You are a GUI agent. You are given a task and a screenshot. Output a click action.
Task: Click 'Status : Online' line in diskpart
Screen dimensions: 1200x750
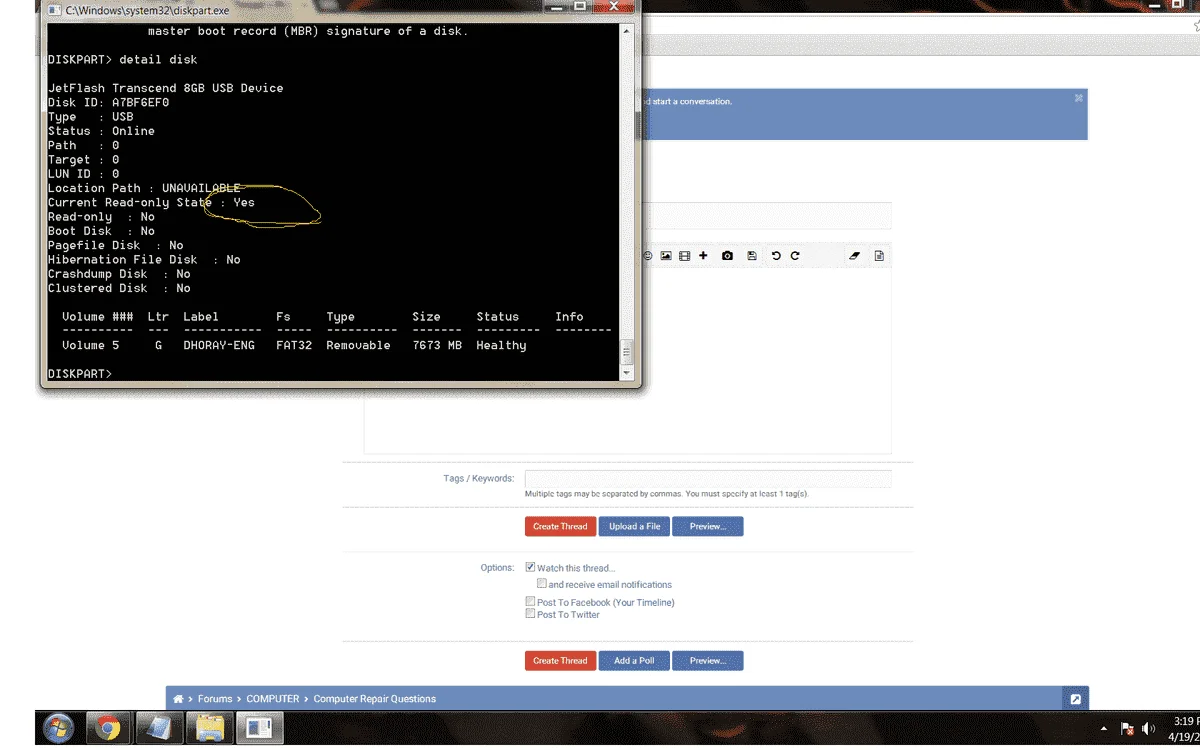coord(101,131)
